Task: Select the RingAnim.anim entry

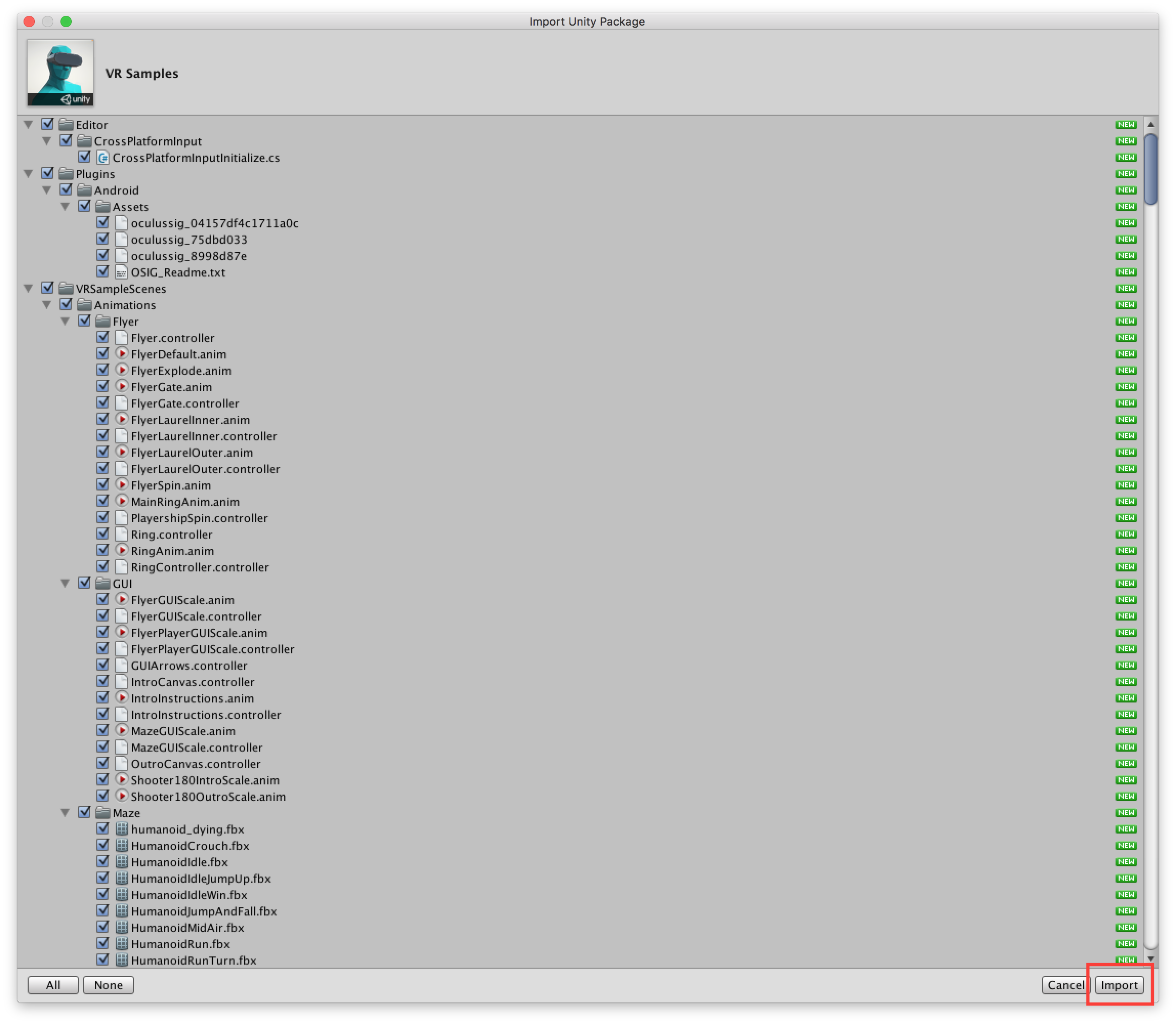Action: [173, 551]
